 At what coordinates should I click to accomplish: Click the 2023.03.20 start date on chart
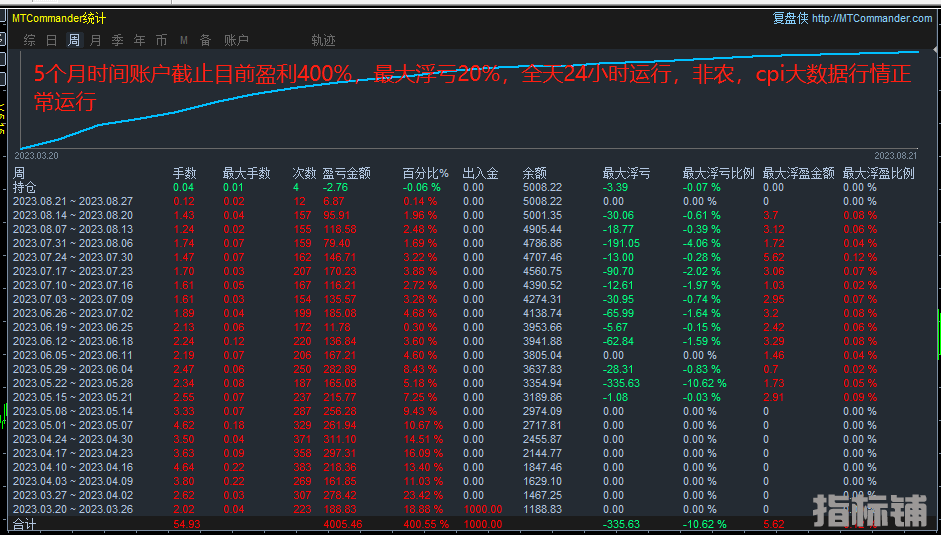point(36,155)
